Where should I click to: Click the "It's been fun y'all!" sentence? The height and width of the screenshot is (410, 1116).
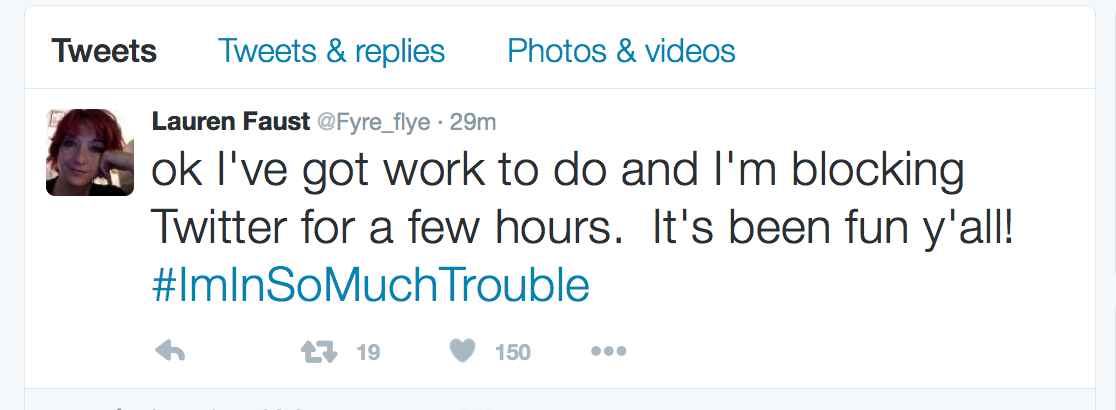click(x=833, y=229)
